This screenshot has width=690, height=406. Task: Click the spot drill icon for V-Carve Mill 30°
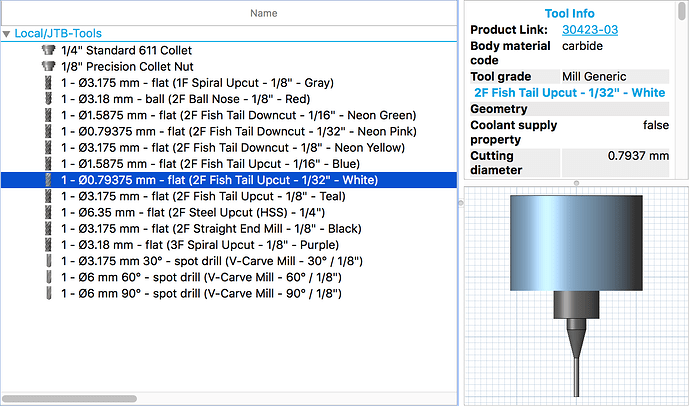[48, 261]
